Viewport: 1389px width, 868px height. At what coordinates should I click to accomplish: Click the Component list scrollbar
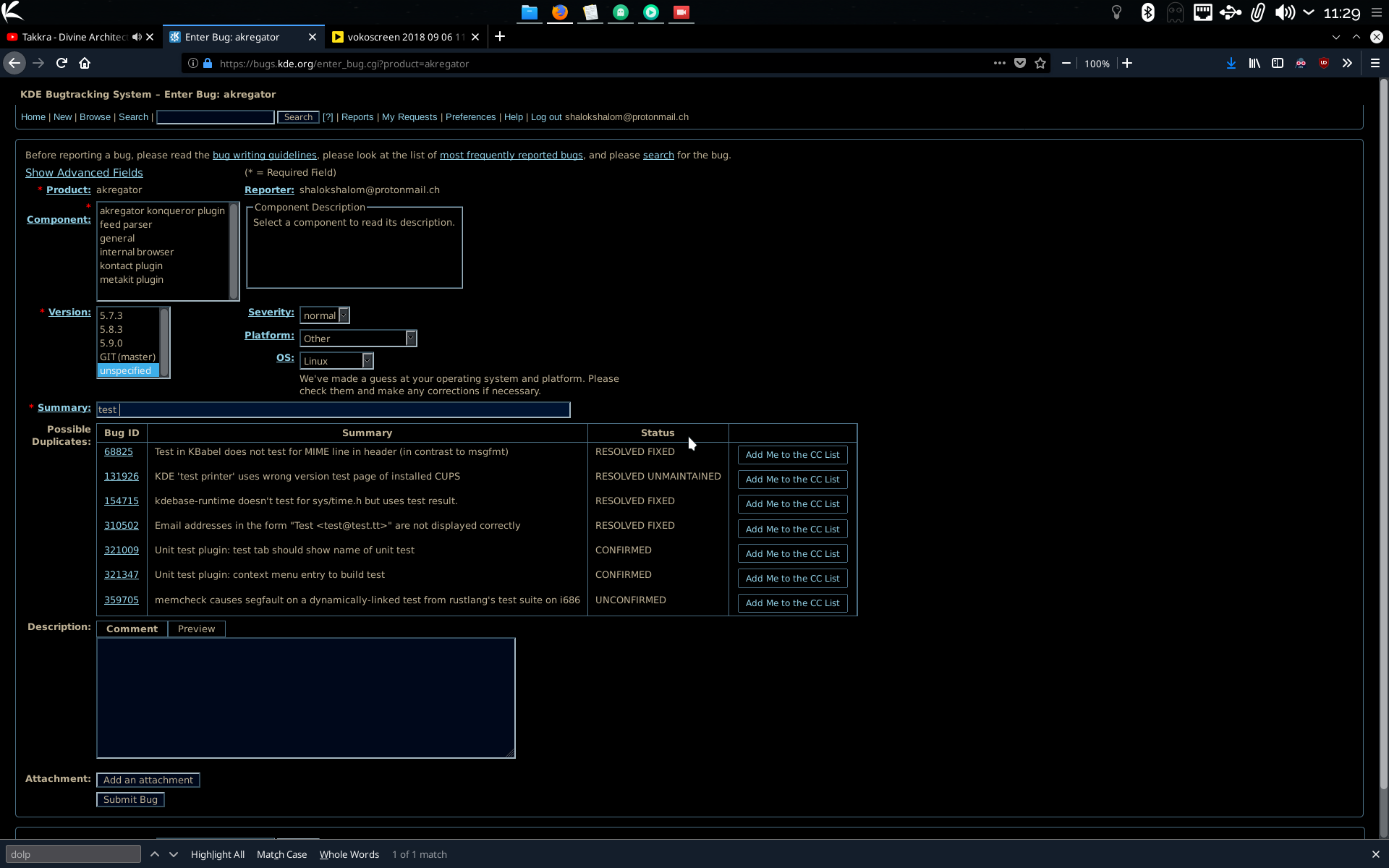point(234,251)
